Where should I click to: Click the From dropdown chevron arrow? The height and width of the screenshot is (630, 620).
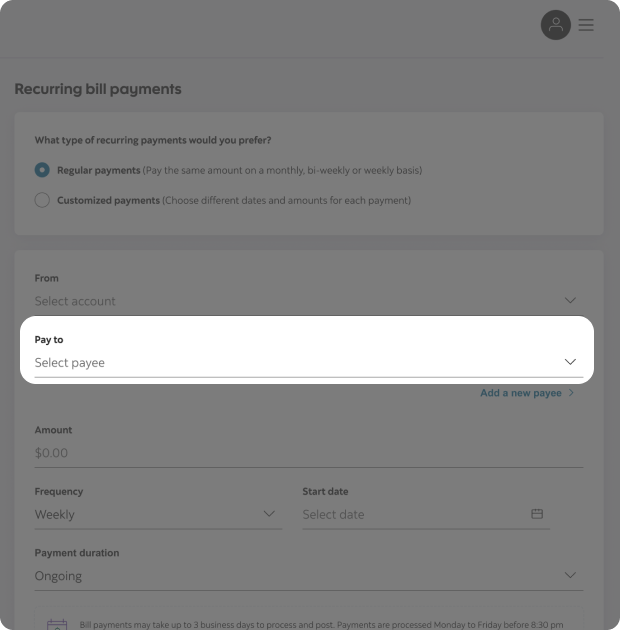pos(570,300)
